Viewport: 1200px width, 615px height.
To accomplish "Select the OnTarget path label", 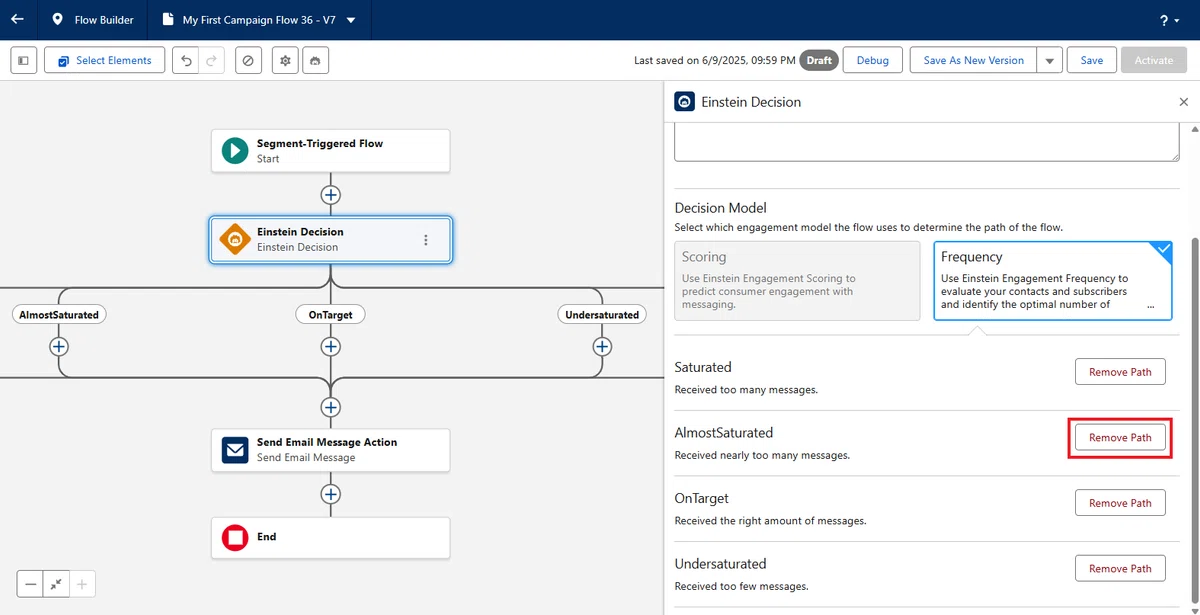I will (x=331, y=315).
